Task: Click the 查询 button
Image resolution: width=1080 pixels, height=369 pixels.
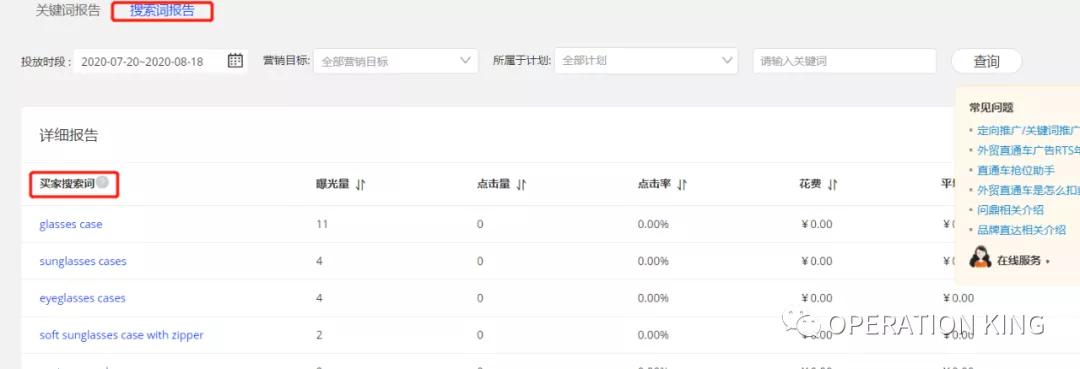Action: (x=986, y=61)
